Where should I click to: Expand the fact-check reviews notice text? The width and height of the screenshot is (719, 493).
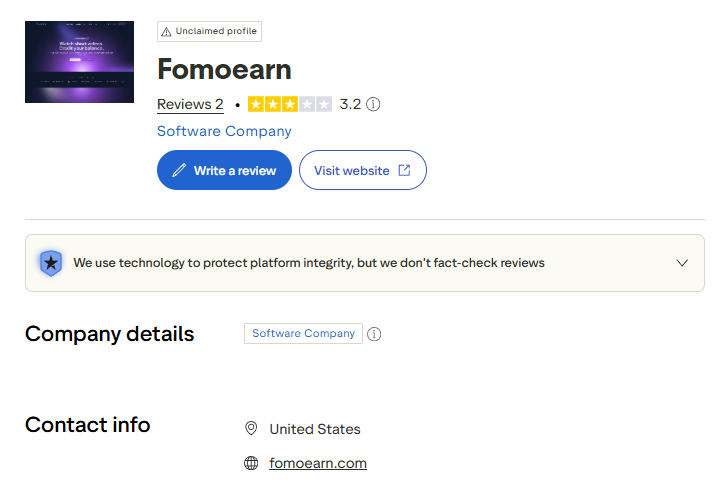tap(309, 263)
